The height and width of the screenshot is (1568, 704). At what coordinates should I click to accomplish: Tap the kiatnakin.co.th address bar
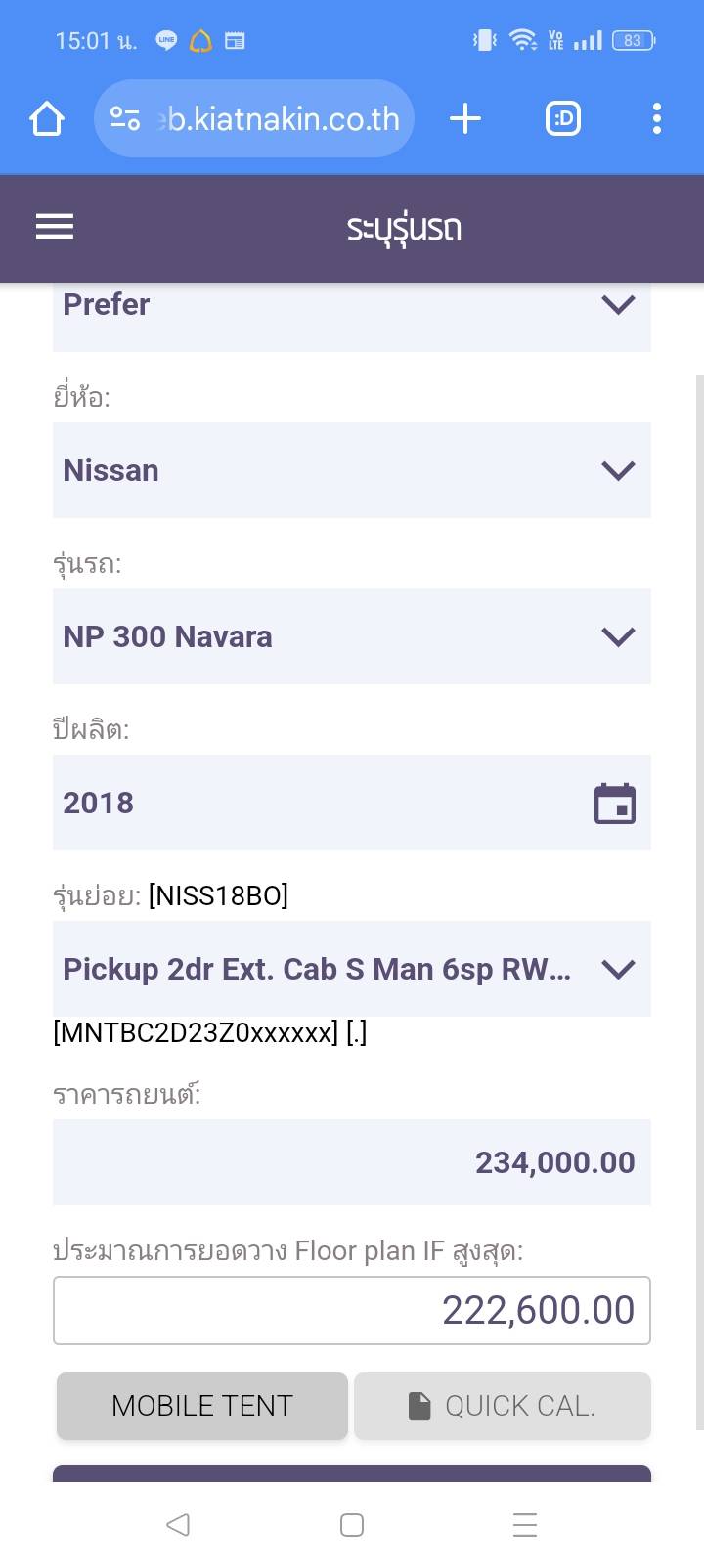pyautogui.click(x=281, y=119)
